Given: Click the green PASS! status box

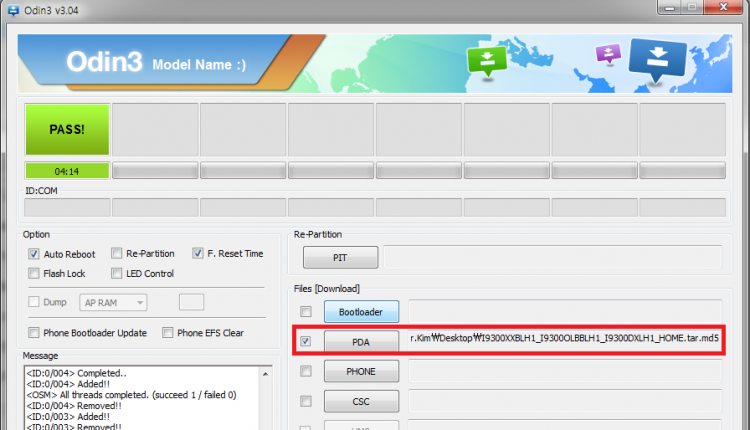Looking at the screenshot, I should [x=67, y=129].
